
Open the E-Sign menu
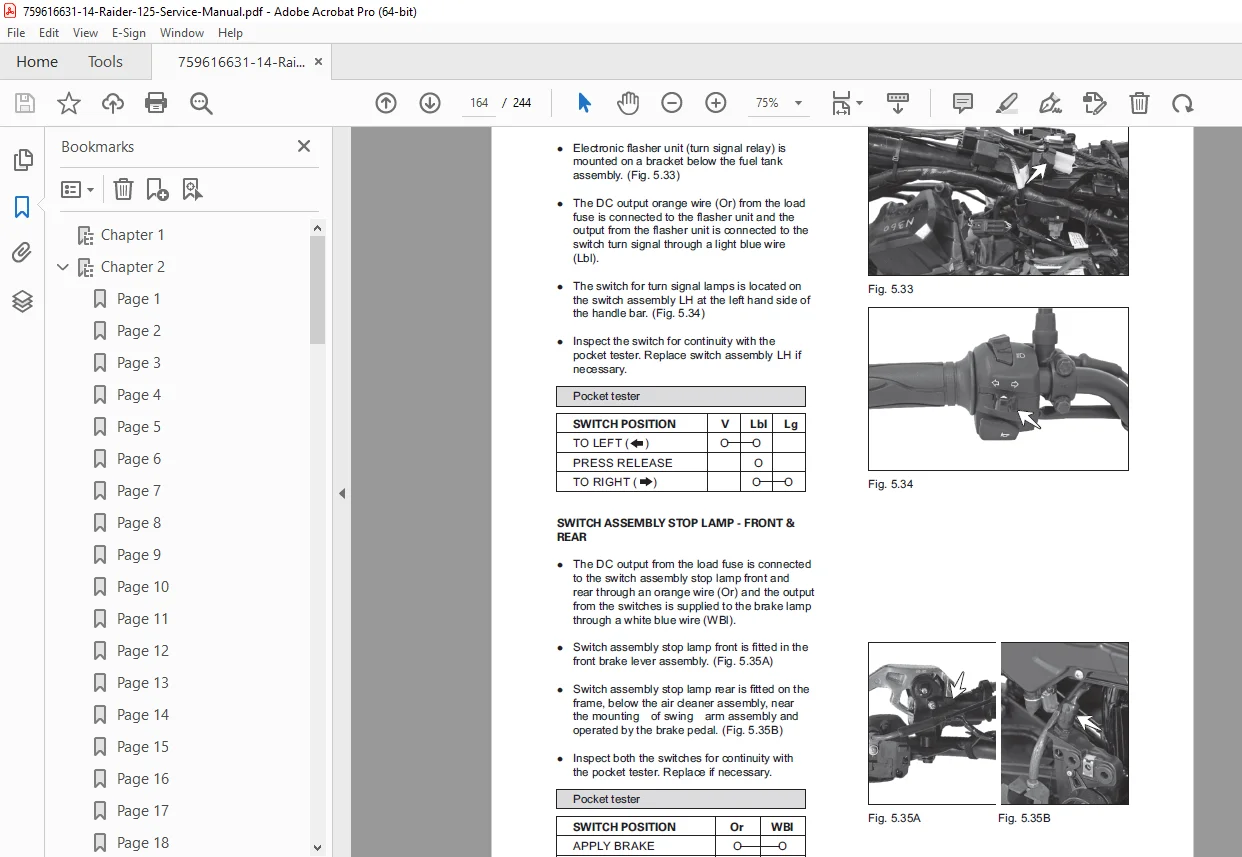[129, 33]
